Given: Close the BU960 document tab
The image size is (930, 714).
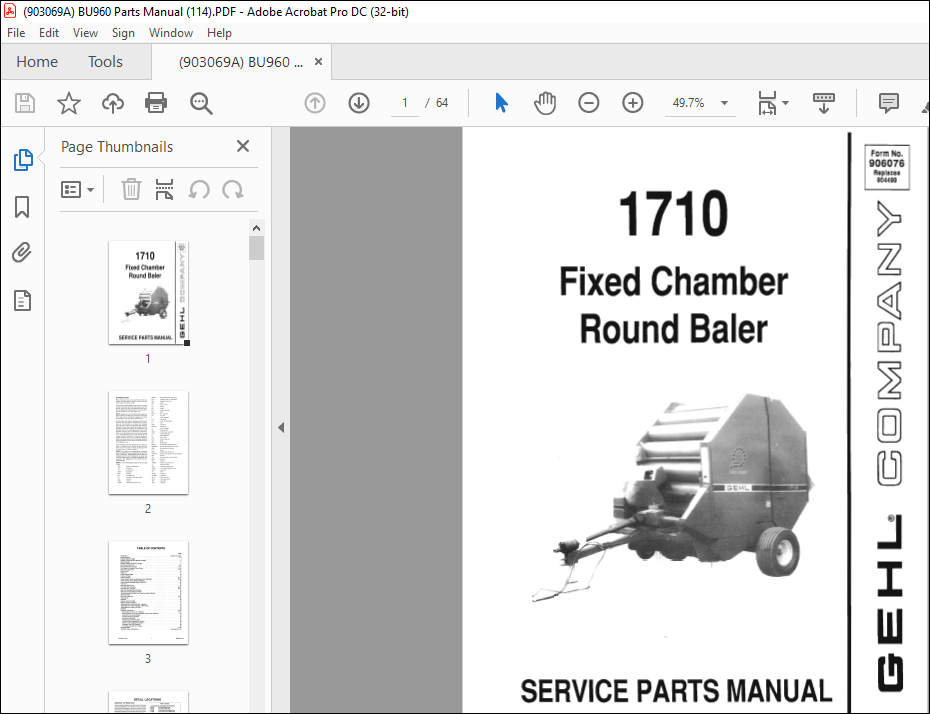Looking at the screenshot, I should tap(319, 62).
